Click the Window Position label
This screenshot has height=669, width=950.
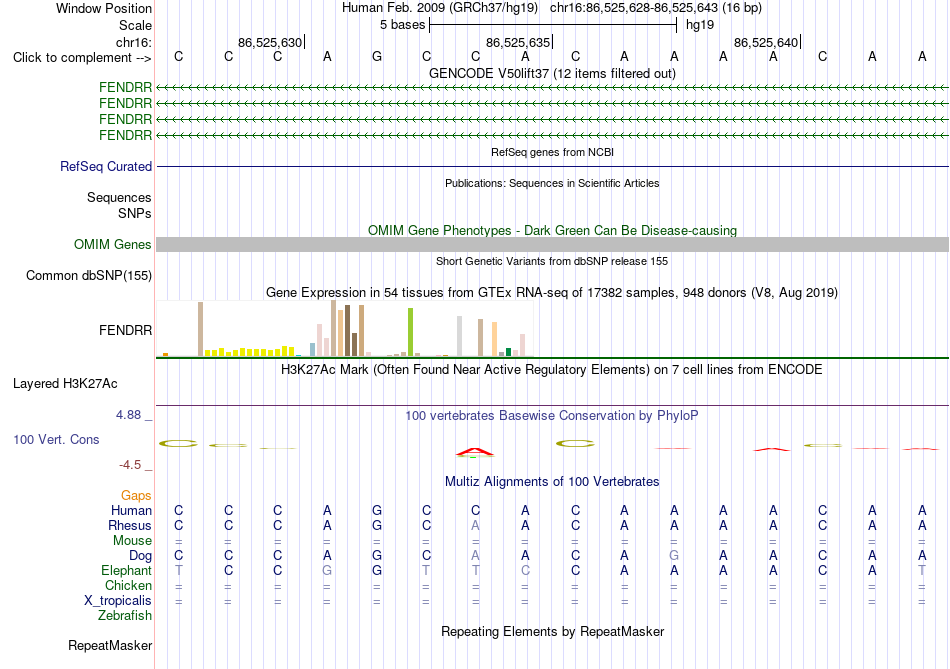click(x=104, y=8)
